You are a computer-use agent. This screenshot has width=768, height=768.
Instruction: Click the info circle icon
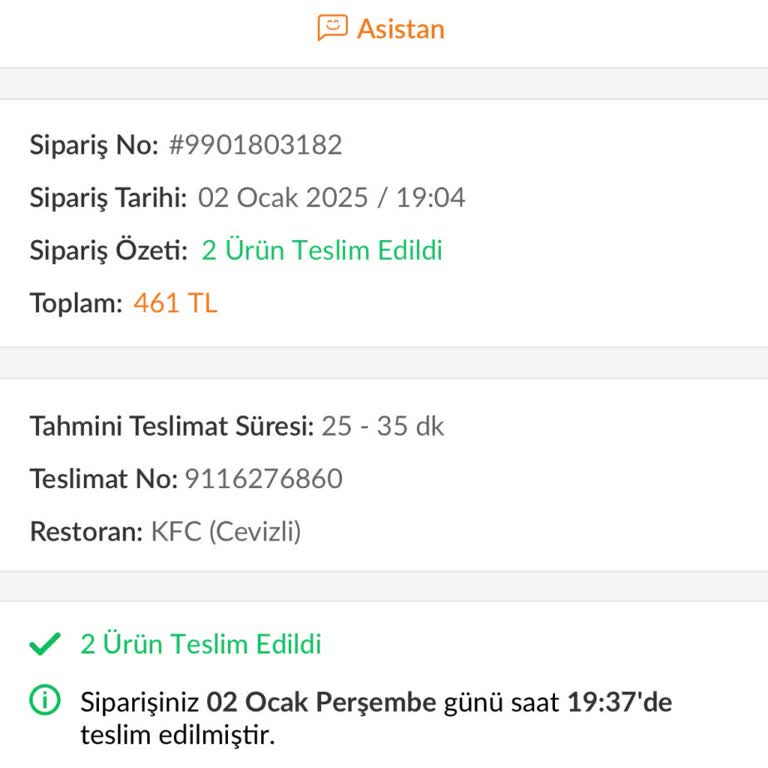[45, 702]
